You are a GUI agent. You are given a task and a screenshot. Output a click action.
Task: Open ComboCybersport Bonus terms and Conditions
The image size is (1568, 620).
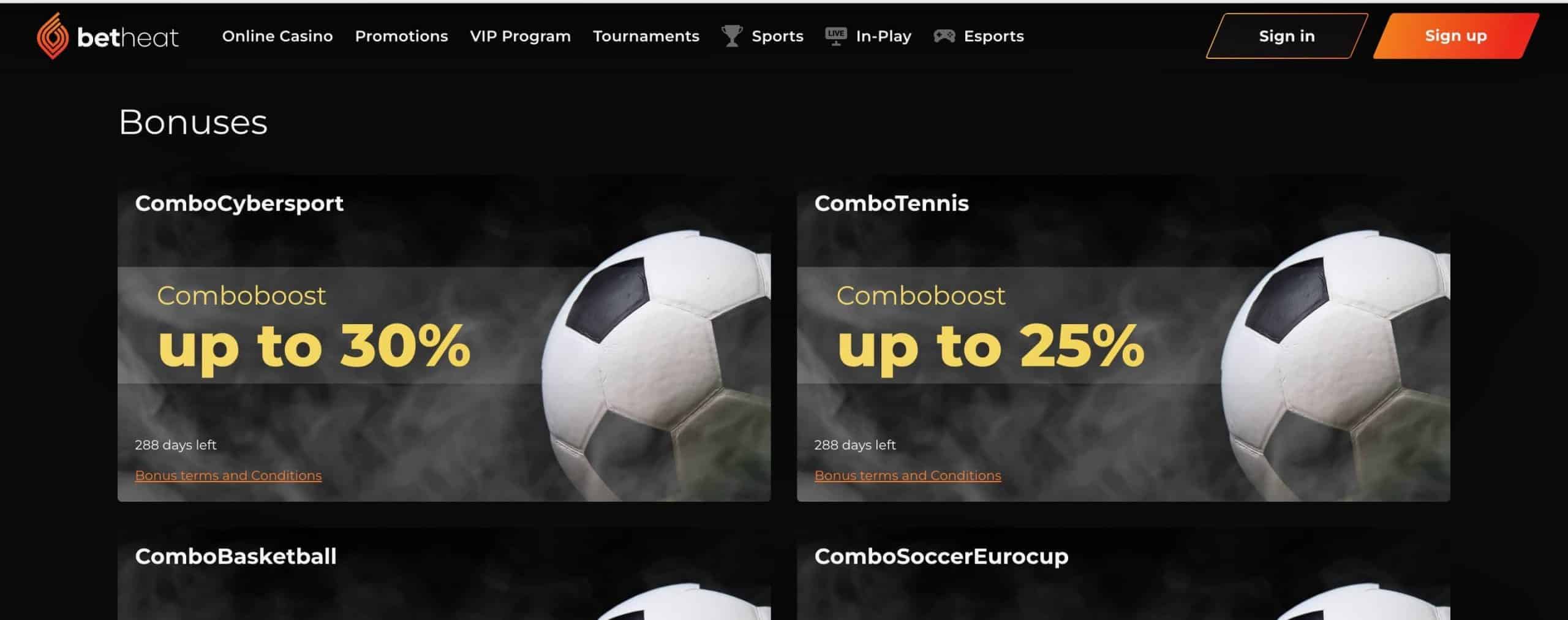(x=228, y=475)
